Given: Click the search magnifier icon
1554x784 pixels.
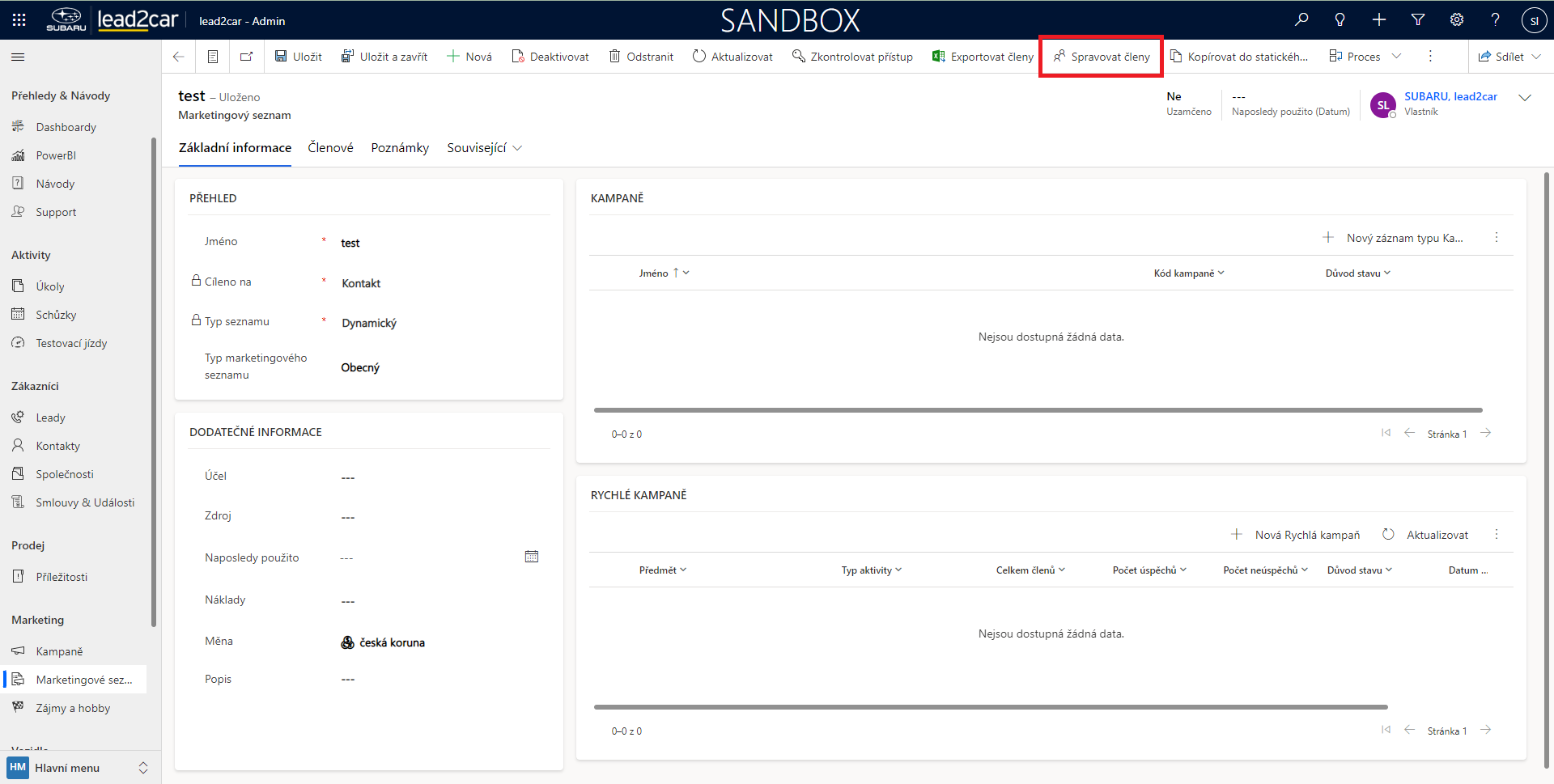Looking at the screenshot, I should 1301,20.
